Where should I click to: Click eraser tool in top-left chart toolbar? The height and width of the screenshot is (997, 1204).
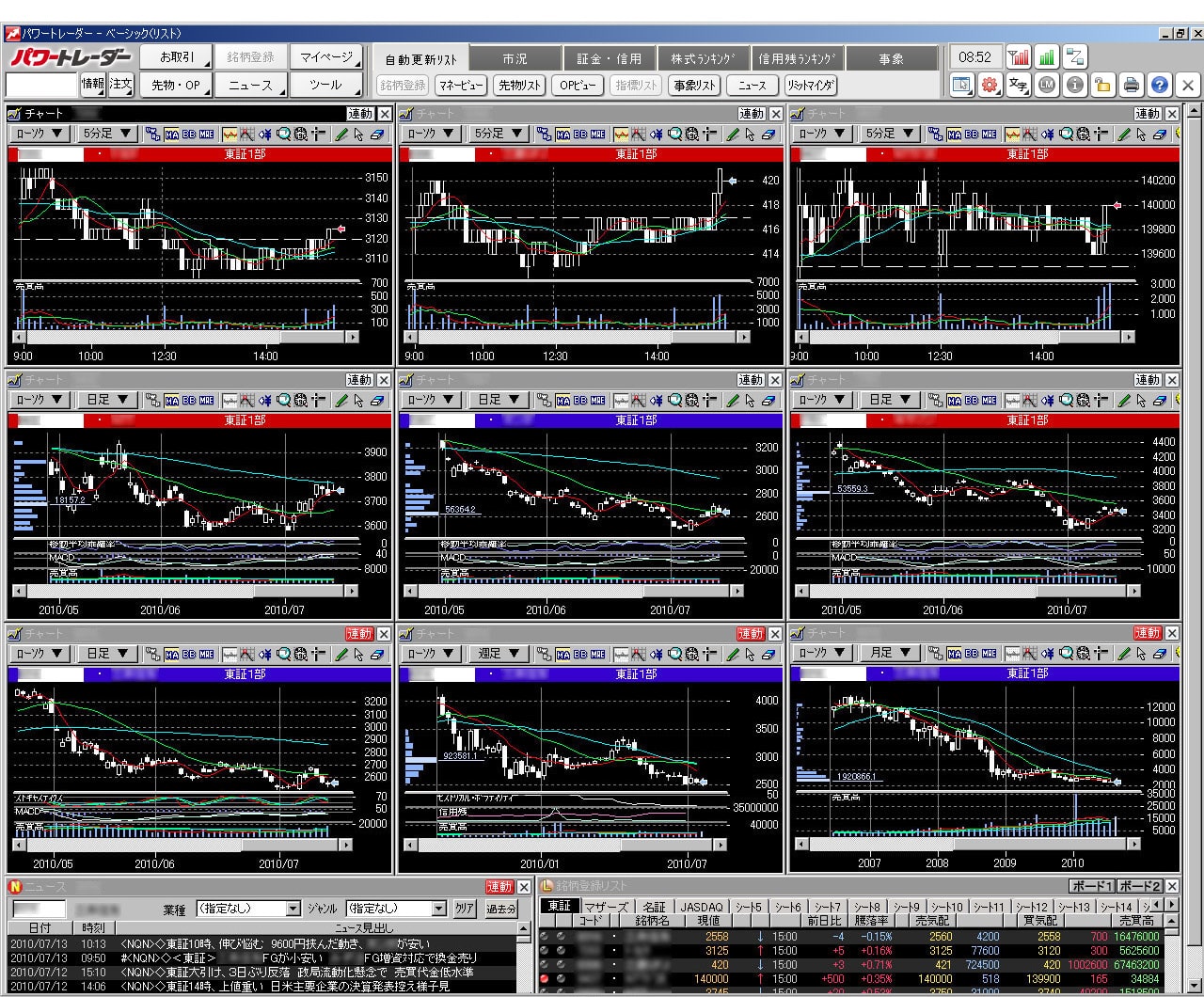(x=377, y=135)
